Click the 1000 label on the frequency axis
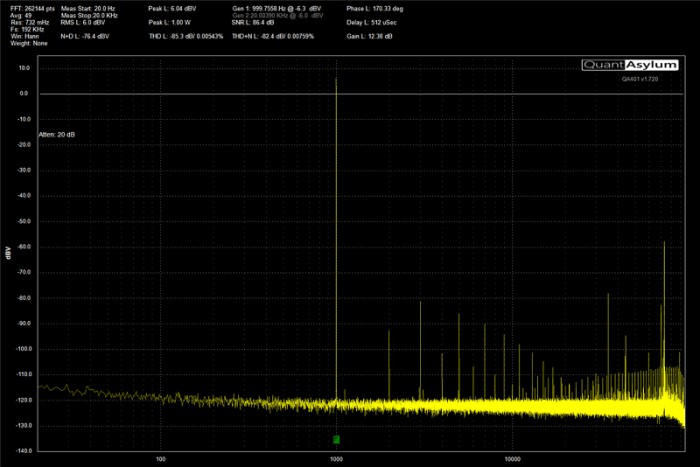The height and width of the screenshot is (467, 700). point(336,459)
